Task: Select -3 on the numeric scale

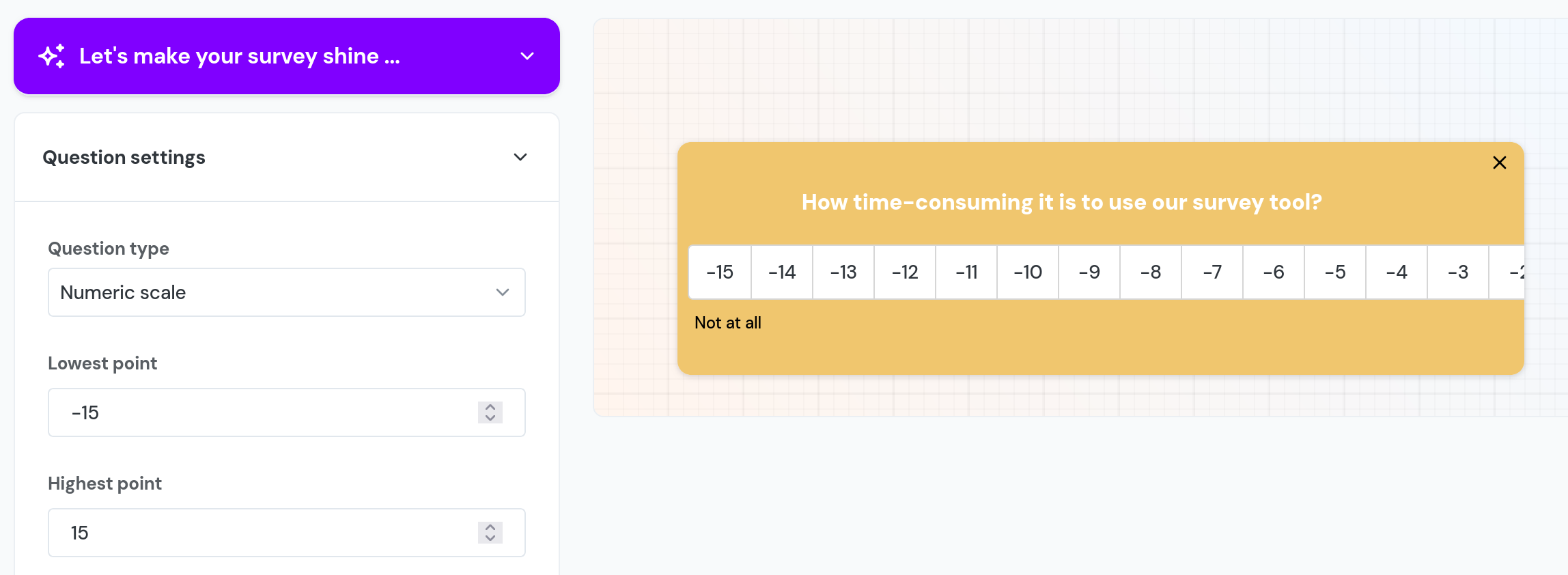Action: (x=1458, y=272)
